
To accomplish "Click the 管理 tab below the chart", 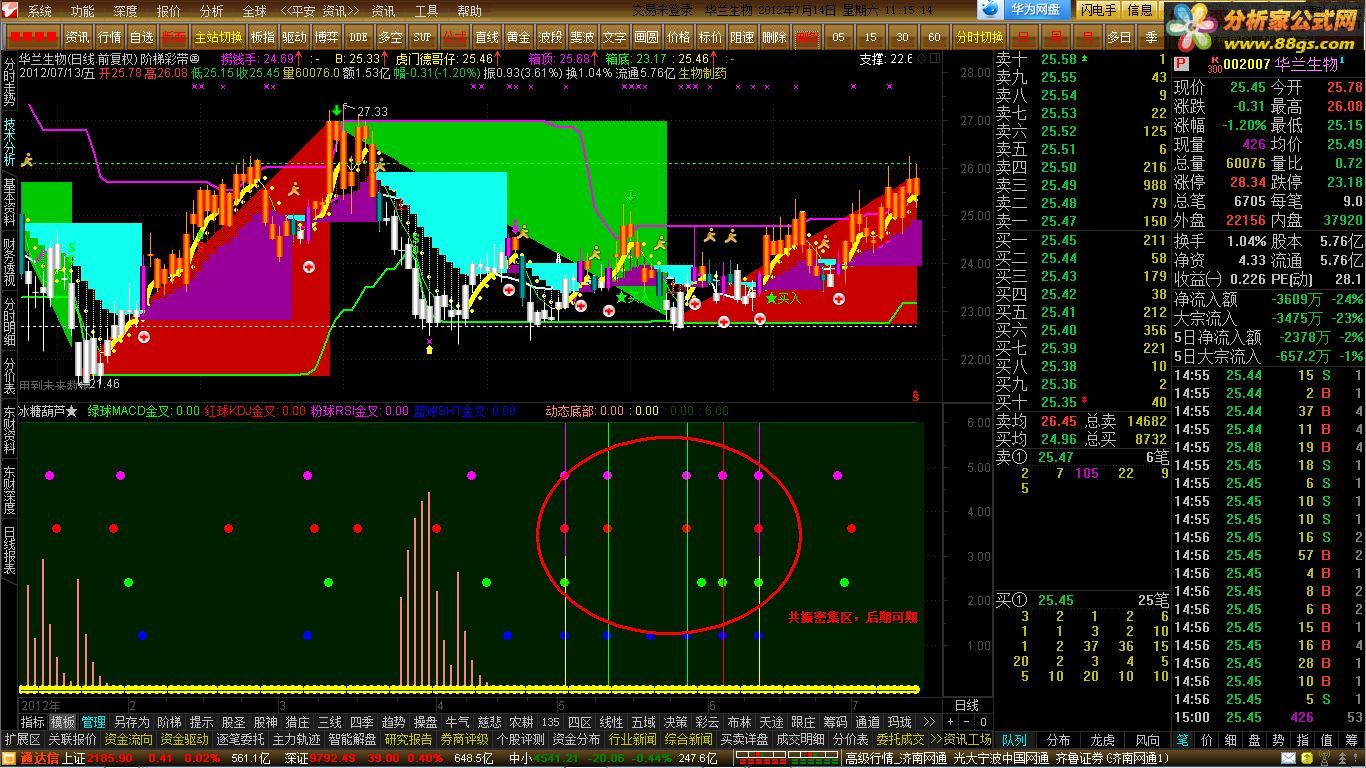I will point(94,722).
